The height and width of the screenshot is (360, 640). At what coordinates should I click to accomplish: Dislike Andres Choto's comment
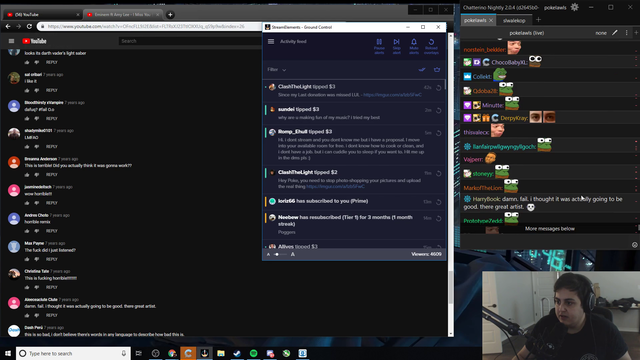tap(37, 231)
